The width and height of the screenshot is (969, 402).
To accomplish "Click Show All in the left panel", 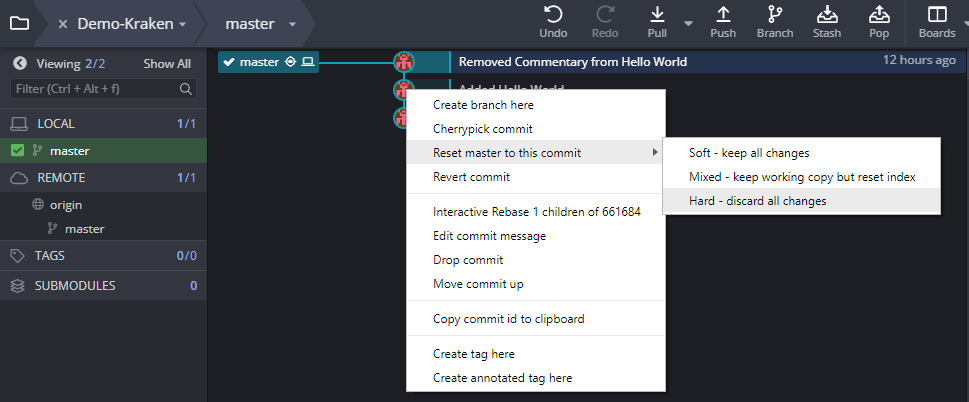I will [167, 64].
